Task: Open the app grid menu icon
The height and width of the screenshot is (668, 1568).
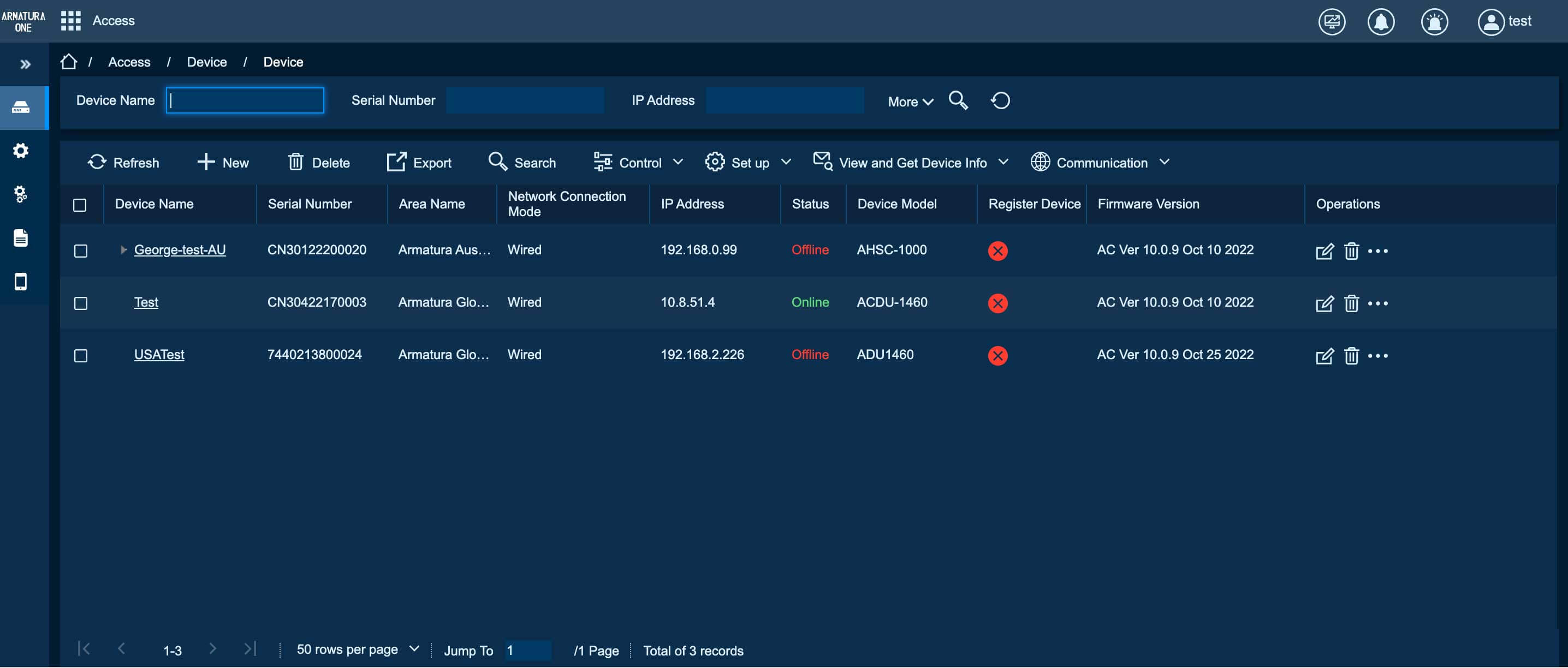Action: (x=70, y=21)
